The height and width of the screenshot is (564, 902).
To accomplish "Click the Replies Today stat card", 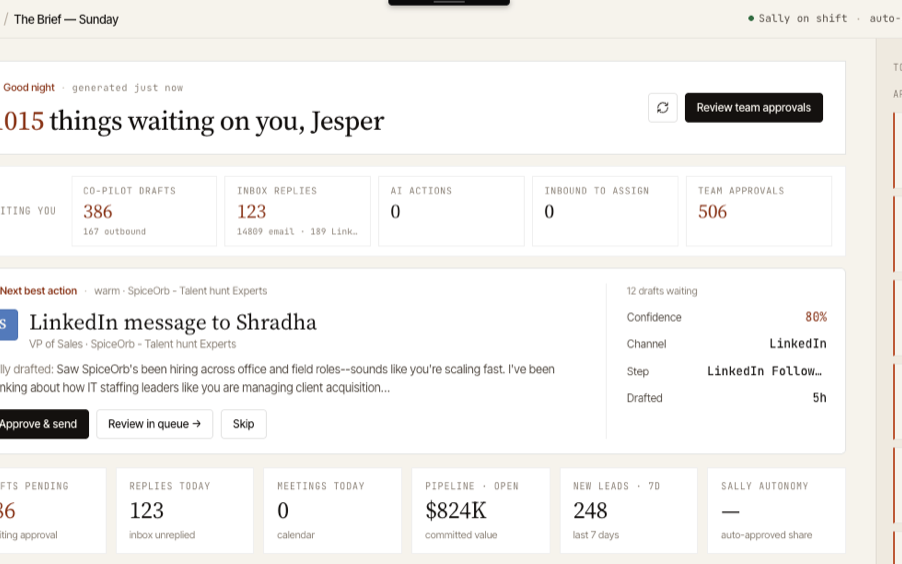I will [x=185, y=510].
